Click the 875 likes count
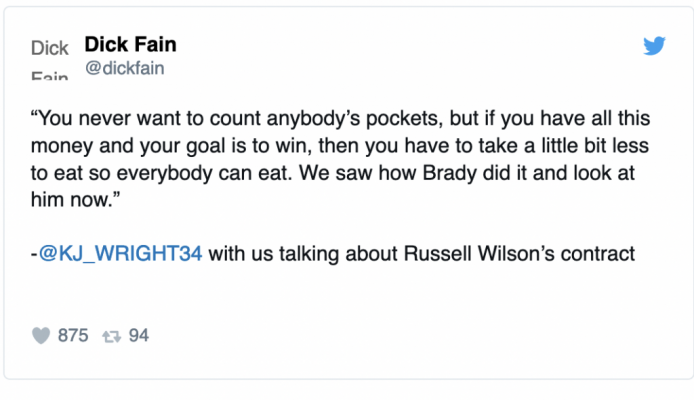The width and height of the screenshot is (694, 400). [73, 335]
